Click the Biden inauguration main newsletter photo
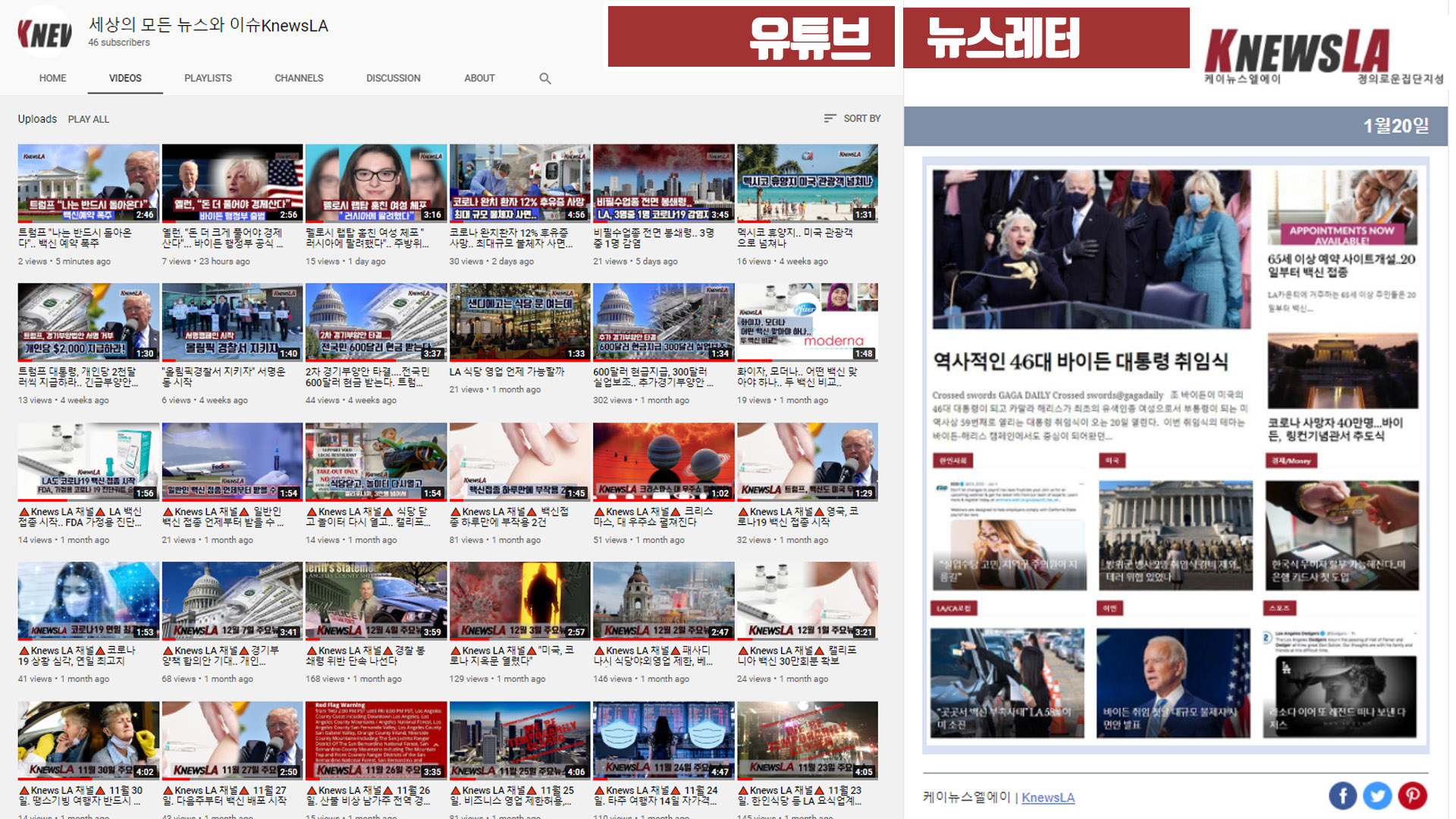This screenshot has width=1456, height=819. 1091,249
